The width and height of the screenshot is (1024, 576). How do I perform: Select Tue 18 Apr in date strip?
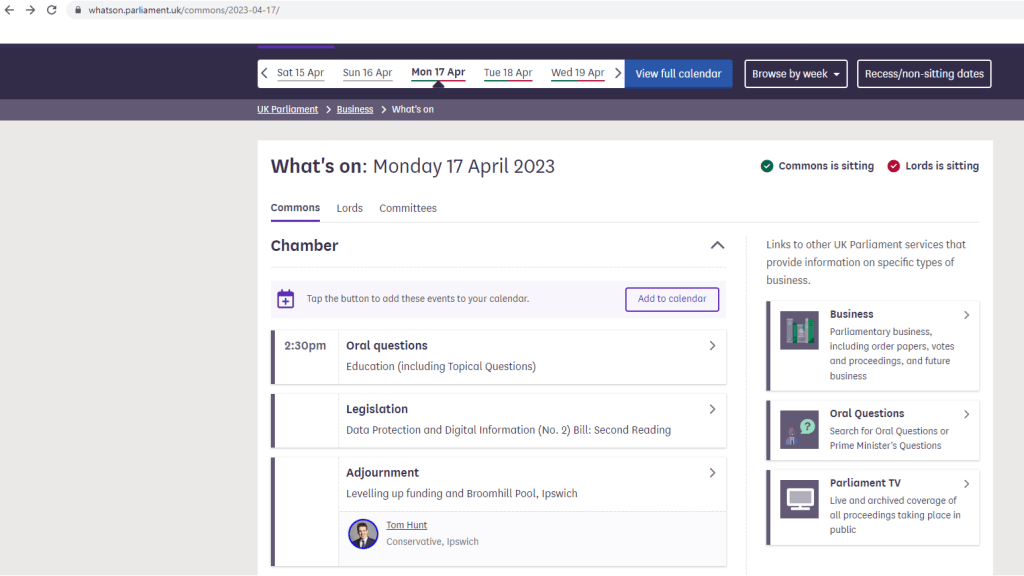pos(508,73)
